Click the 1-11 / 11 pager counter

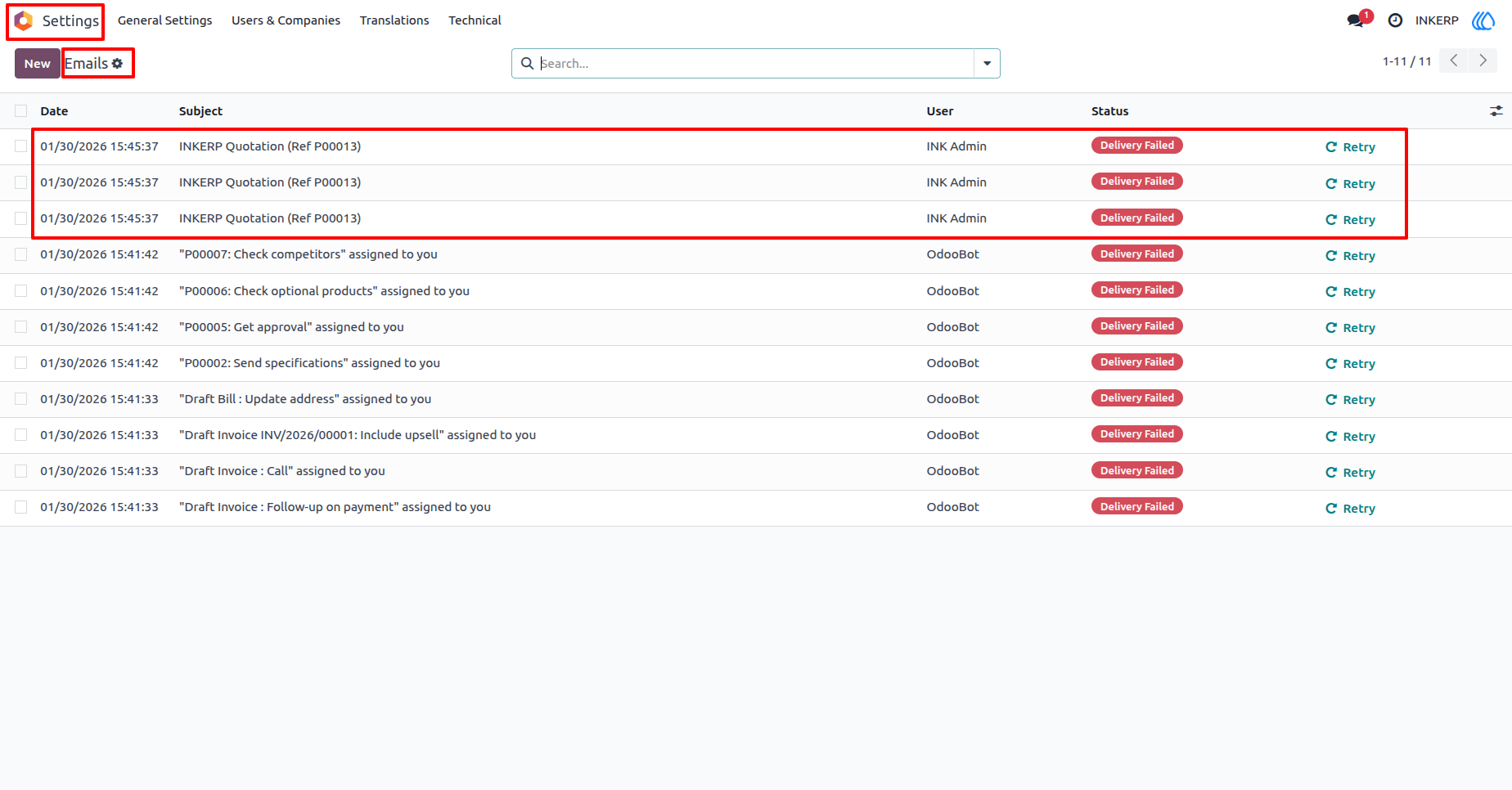click(x=1406, y=61)
